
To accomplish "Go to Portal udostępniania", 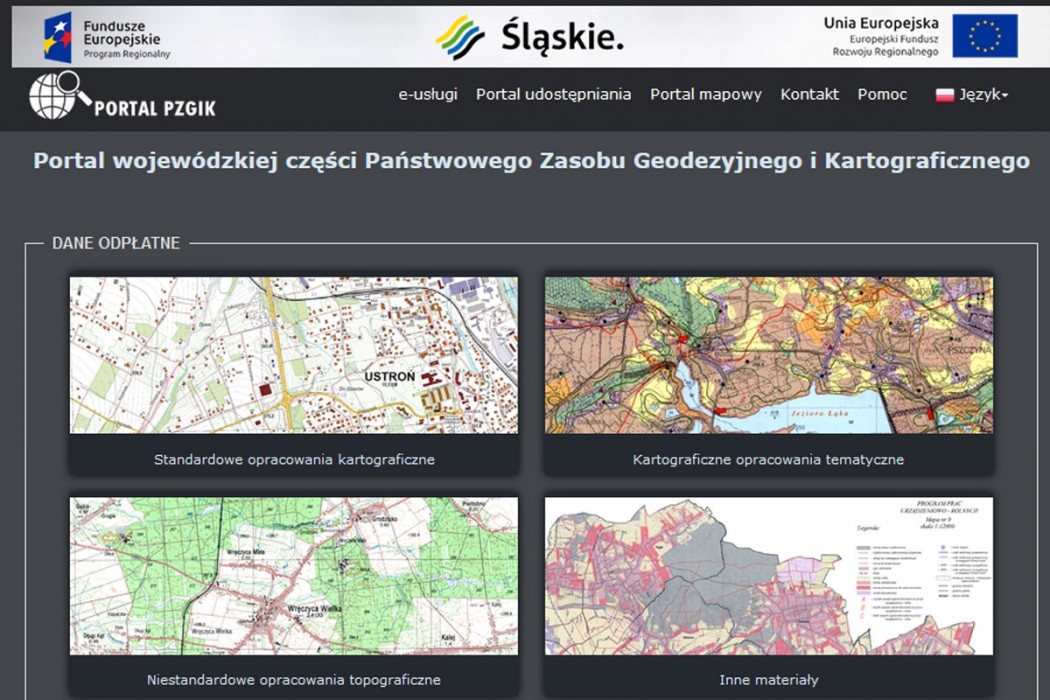I will point(553,94).
